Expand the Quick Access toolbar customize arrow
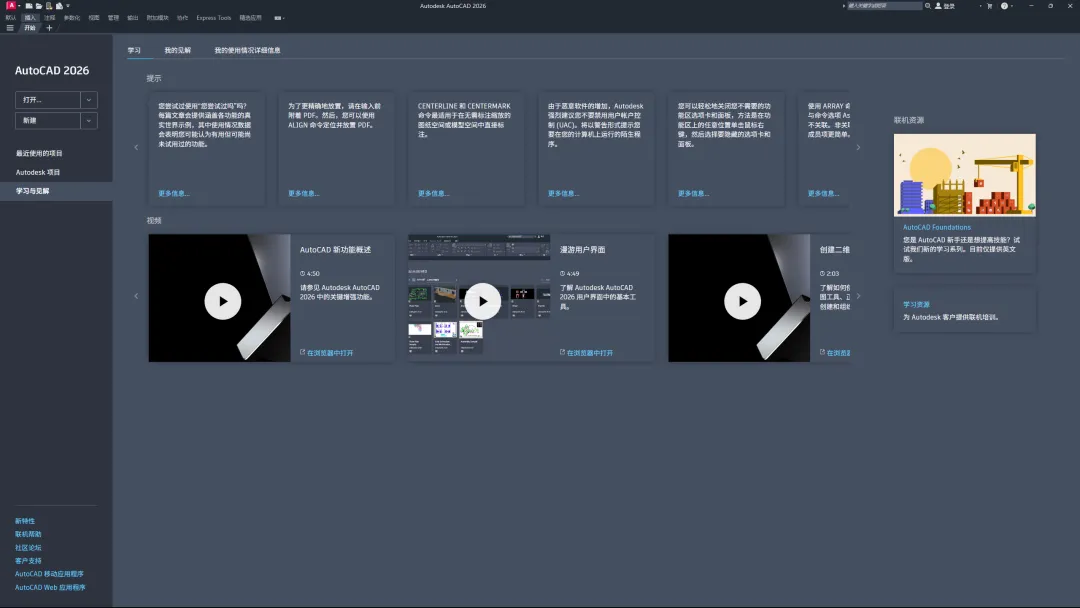The image size is (1080, 608). click(x=68, y=6)
